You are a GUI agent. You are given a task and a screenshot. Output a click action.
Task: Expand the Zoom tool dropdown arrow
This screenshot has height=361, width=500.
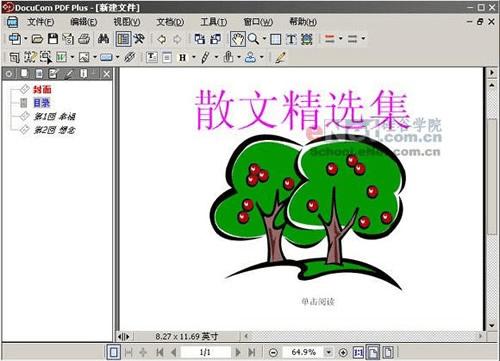[x=264, y=39]
